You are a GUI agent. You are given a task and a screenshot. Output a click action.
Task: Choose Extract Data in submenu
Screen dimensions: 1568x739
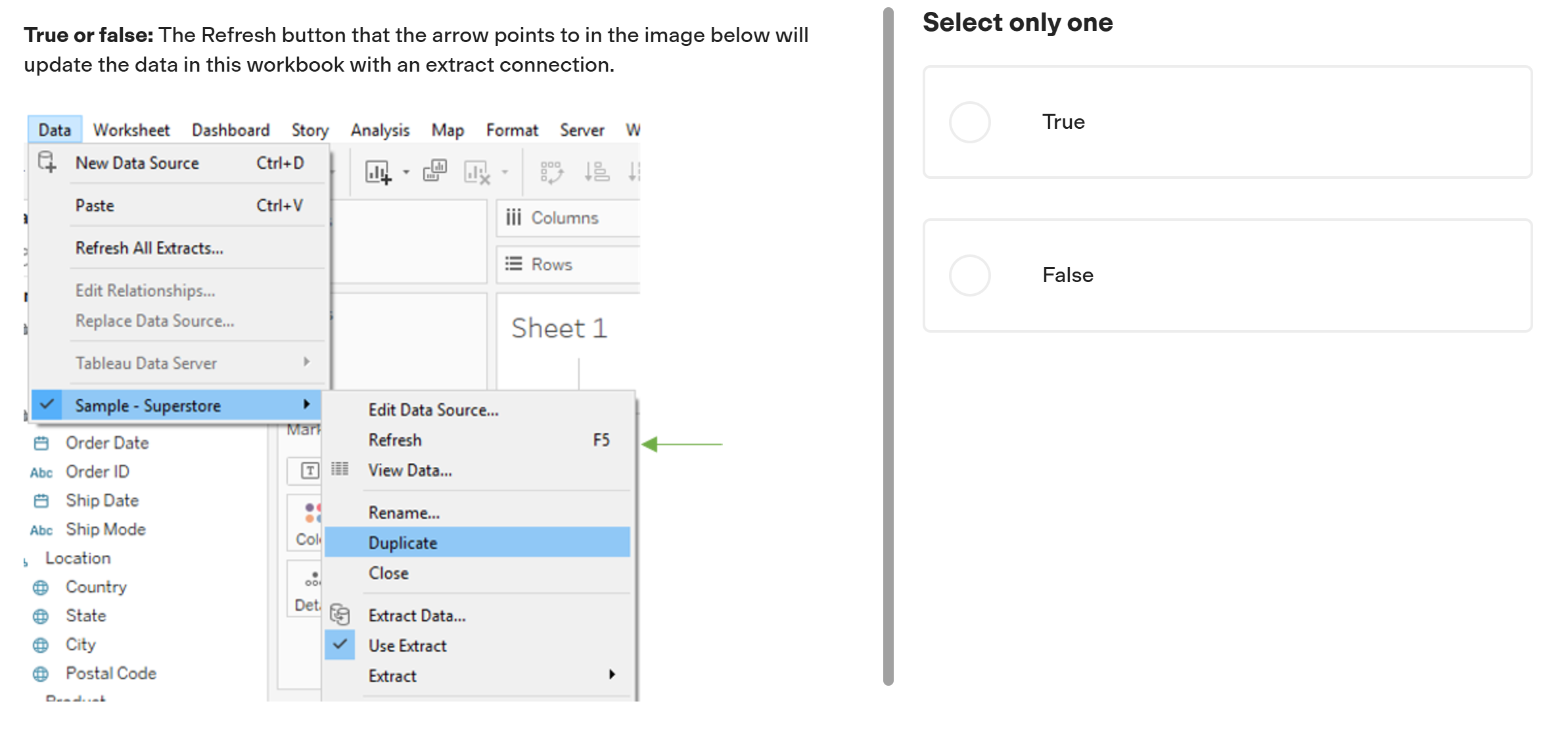coord(478,616)
